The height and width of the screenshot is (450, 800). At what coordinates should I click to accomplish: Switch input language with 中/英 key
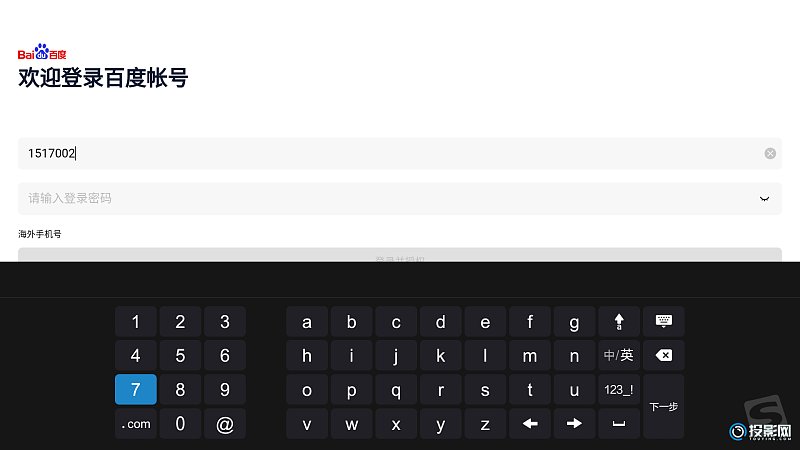click(619, 355)
